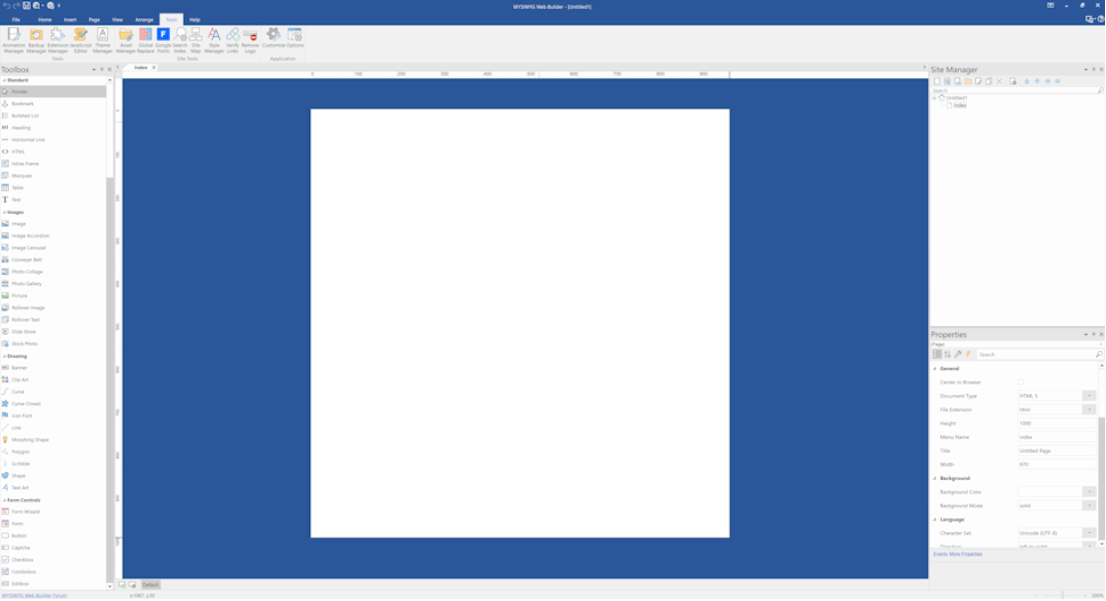The height and width of the screenshot is (601, 1106).
Task: Click the Events link in Properties
Action: point(940,554)
